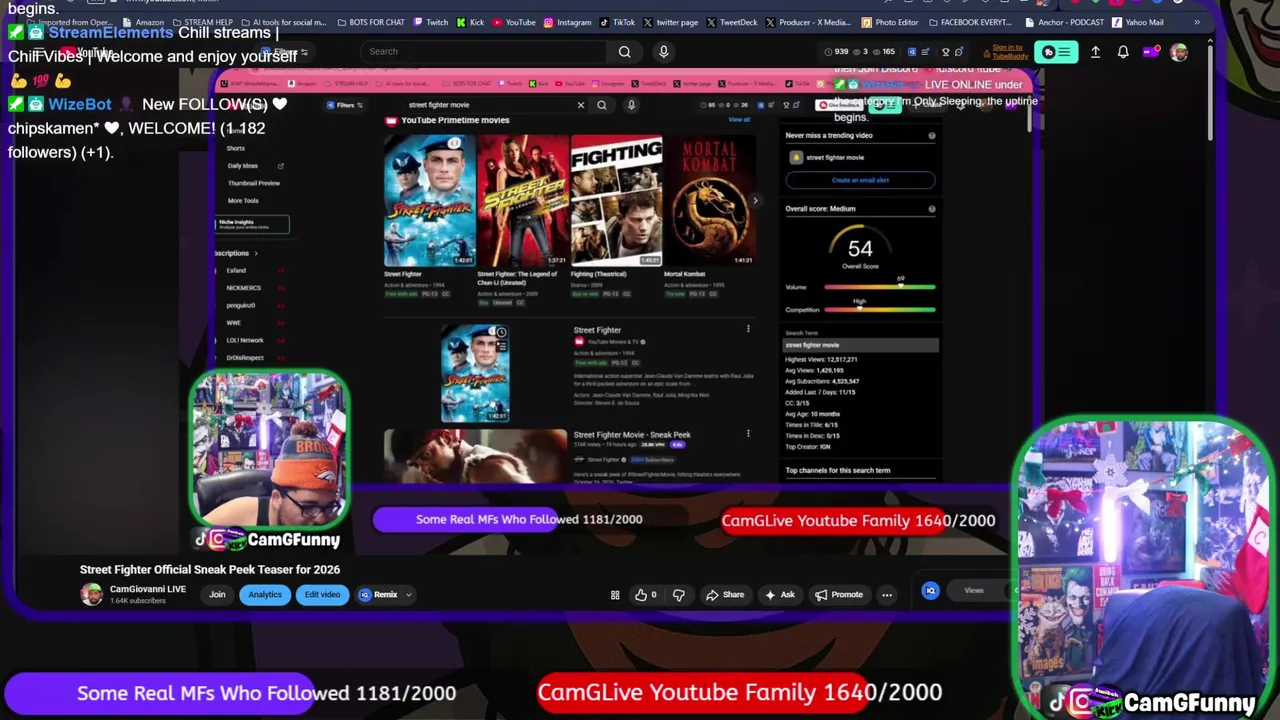Click help icon beside 'Never miss a trending video'
This screenshot has width=1280, height=720.
click(932, 135)
